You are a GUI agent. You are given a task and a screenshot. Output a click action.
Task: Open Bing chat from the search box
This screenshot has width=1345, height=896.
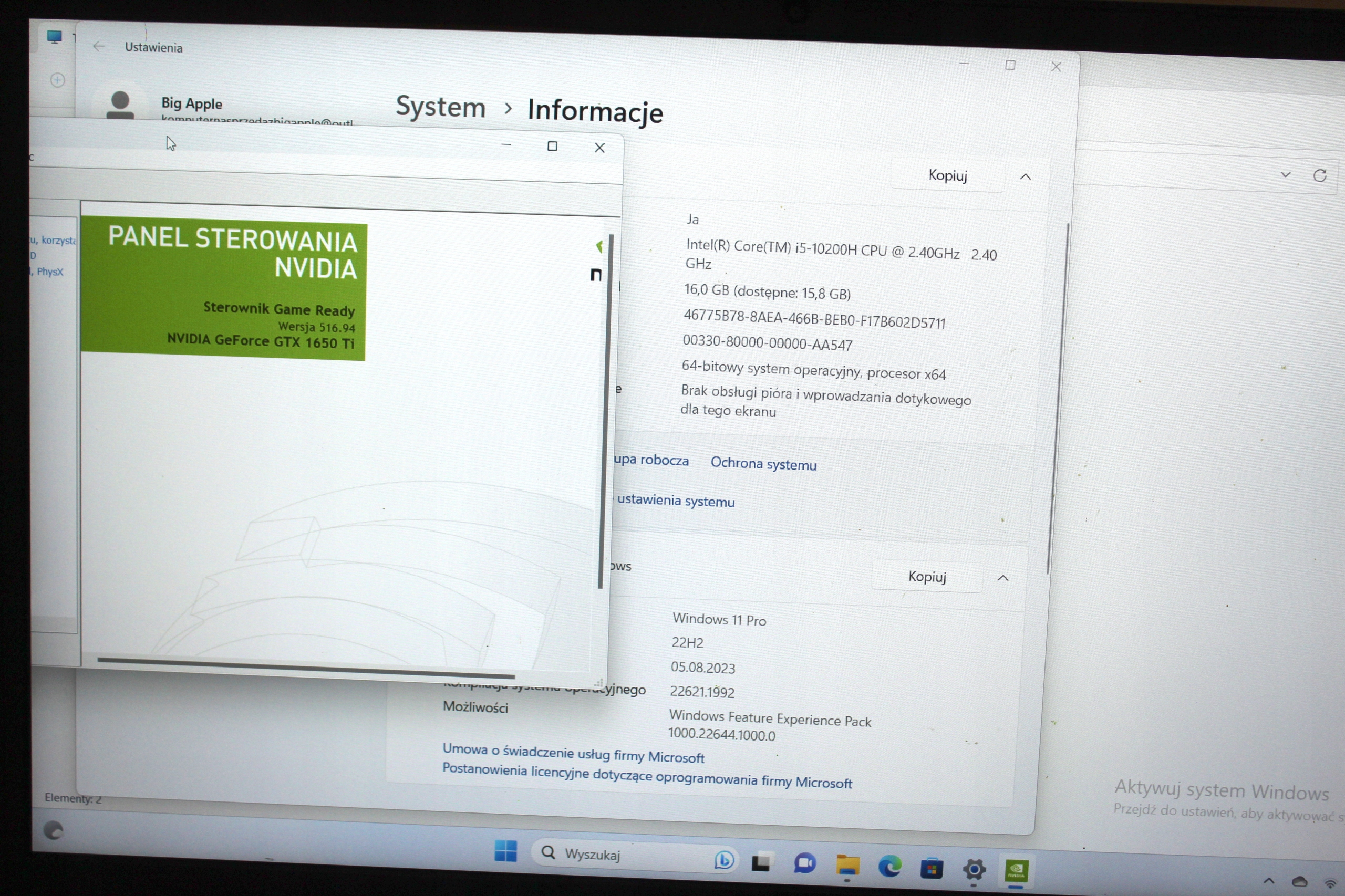coord(723,859)
